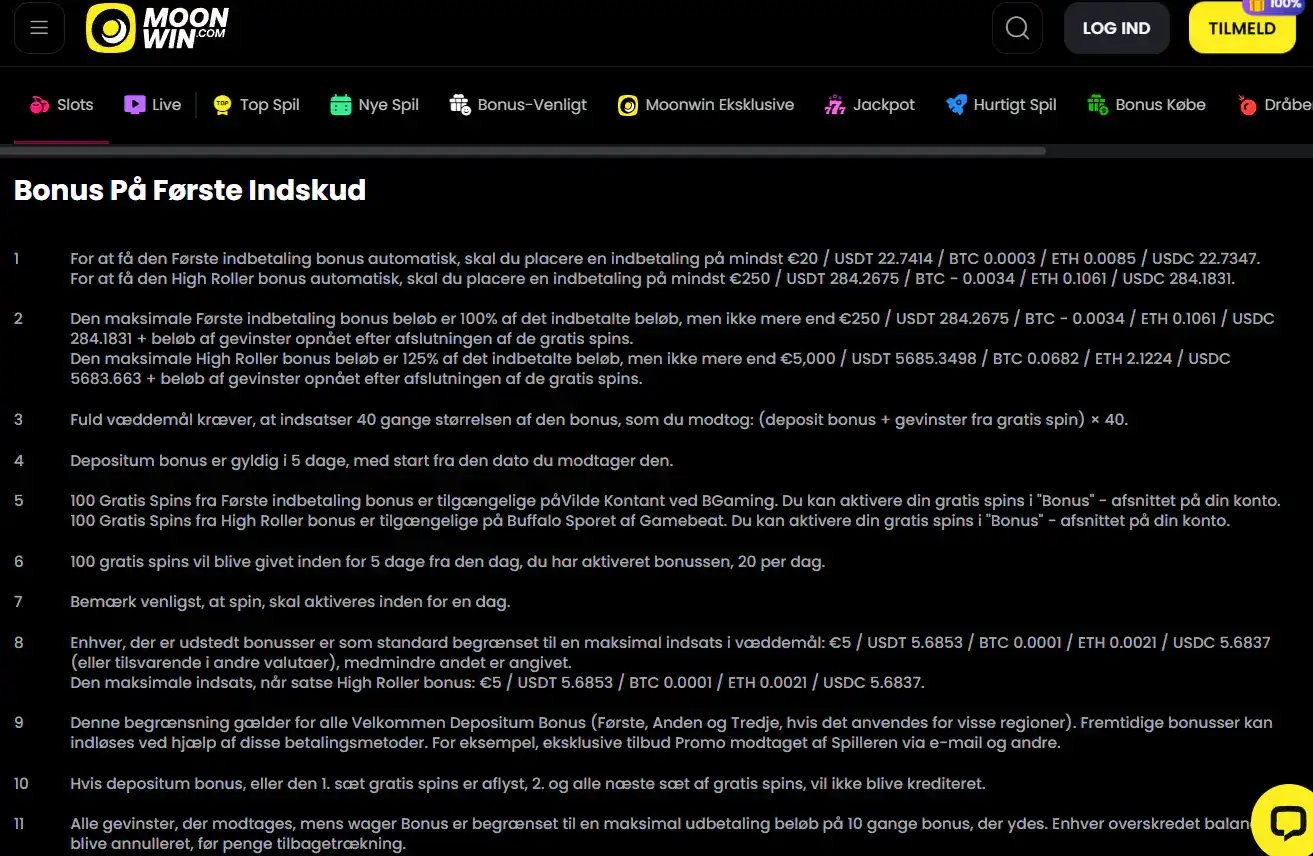The image size is (1313, 856).
Task: Click the Nye Spil calendar icon
Action: (x=341, y=105)
